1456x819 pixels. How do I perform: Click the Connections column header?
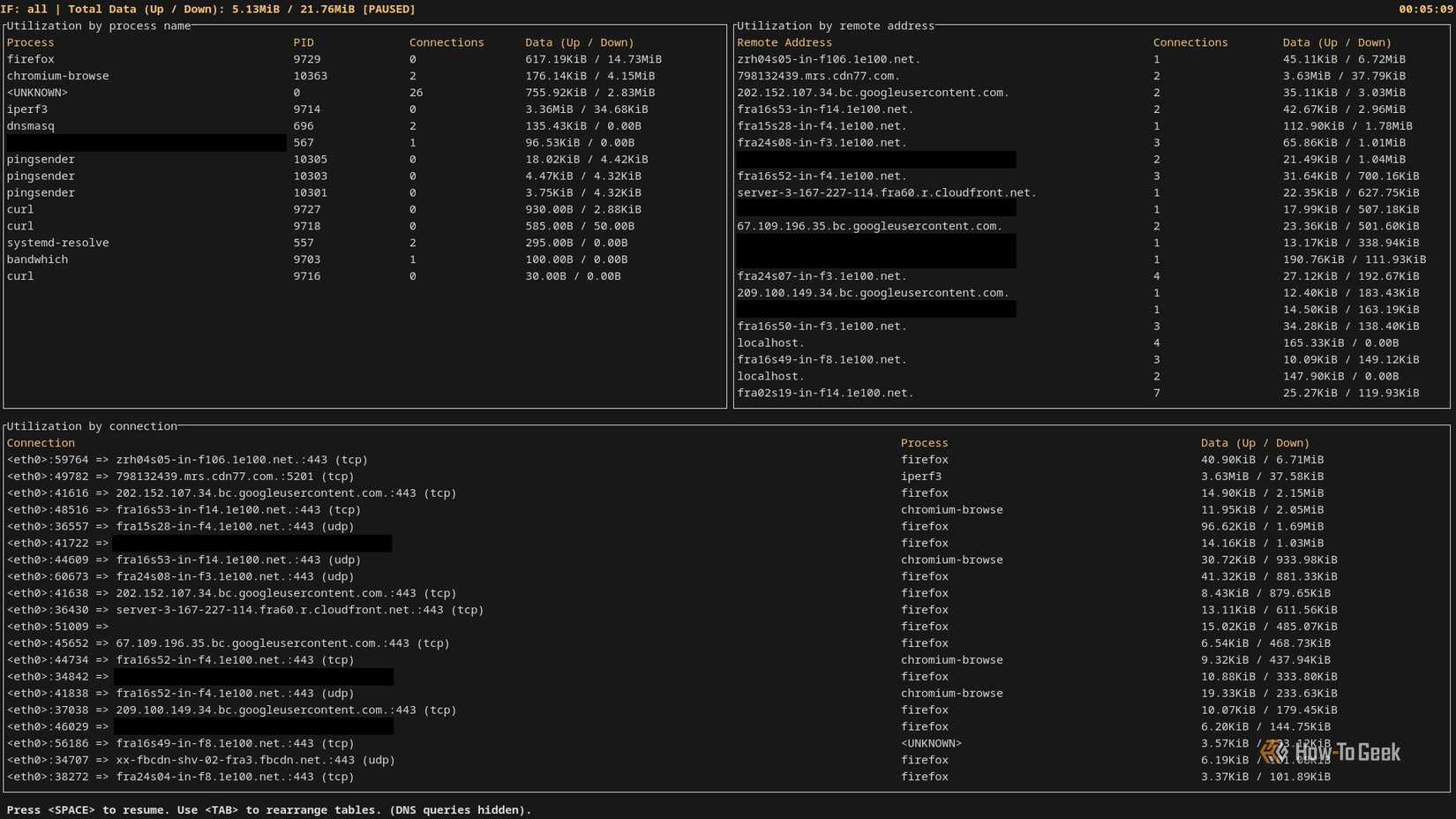point(447,41)
